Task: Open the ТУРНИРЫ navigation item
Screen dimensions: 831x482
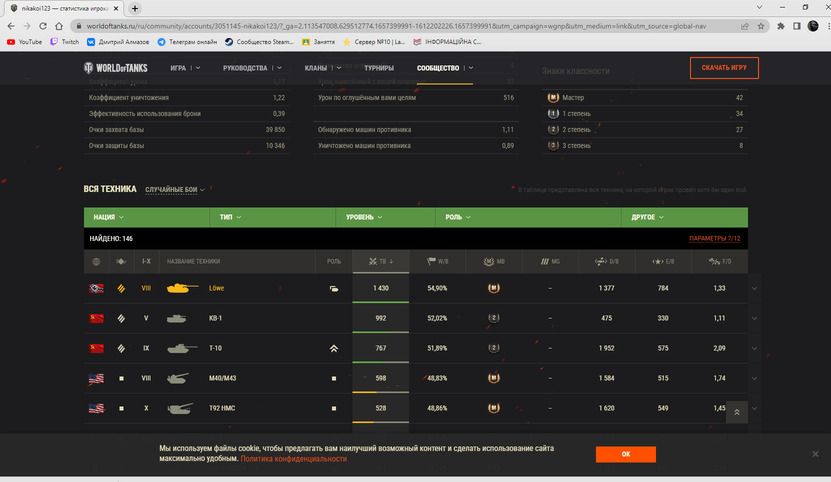Action: click(x=379, y=68)
